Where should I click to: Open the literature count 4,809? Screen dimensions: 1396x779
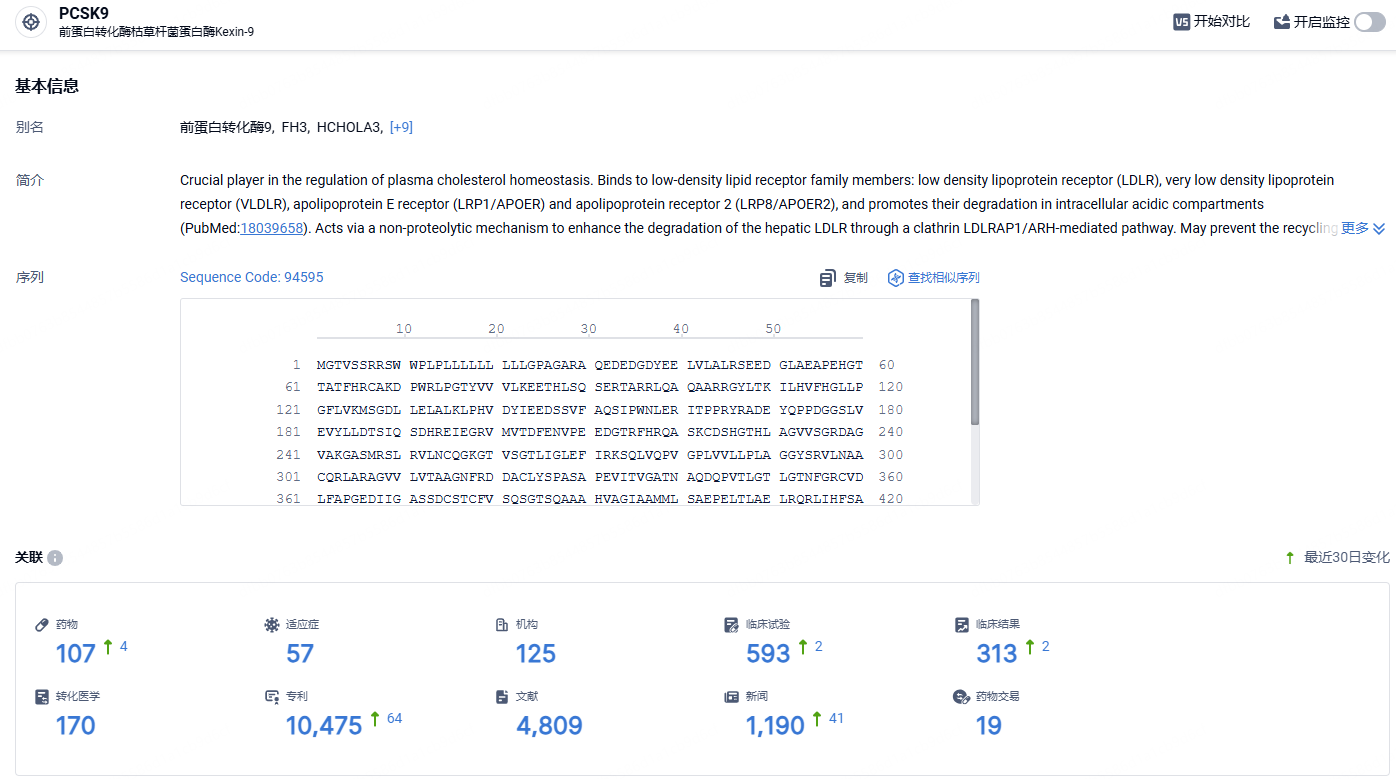(549, 725)
